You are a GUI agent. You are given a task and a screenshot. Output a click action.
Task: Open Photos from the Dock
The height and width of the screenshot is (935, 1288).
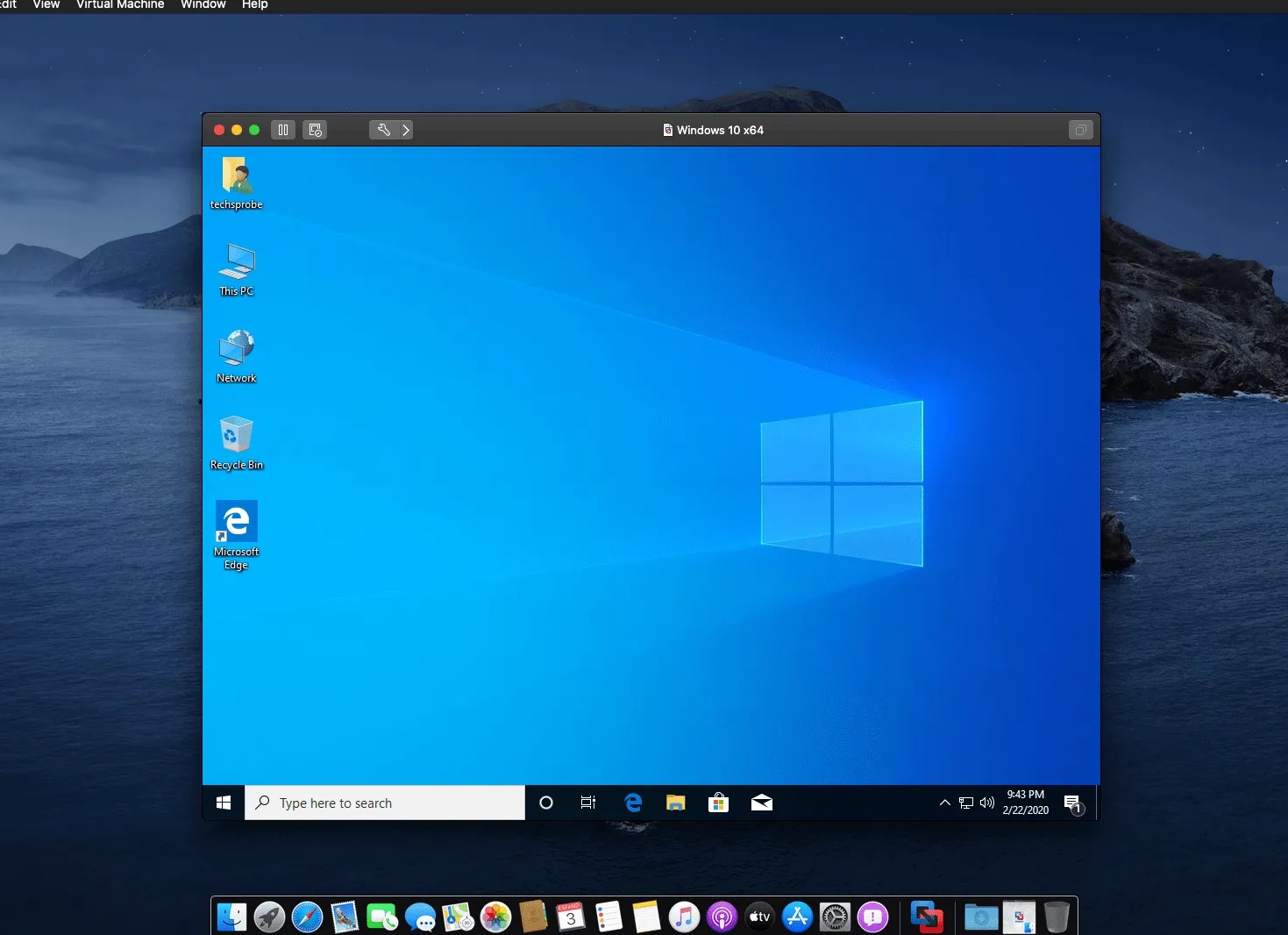(x=496, y=917)
